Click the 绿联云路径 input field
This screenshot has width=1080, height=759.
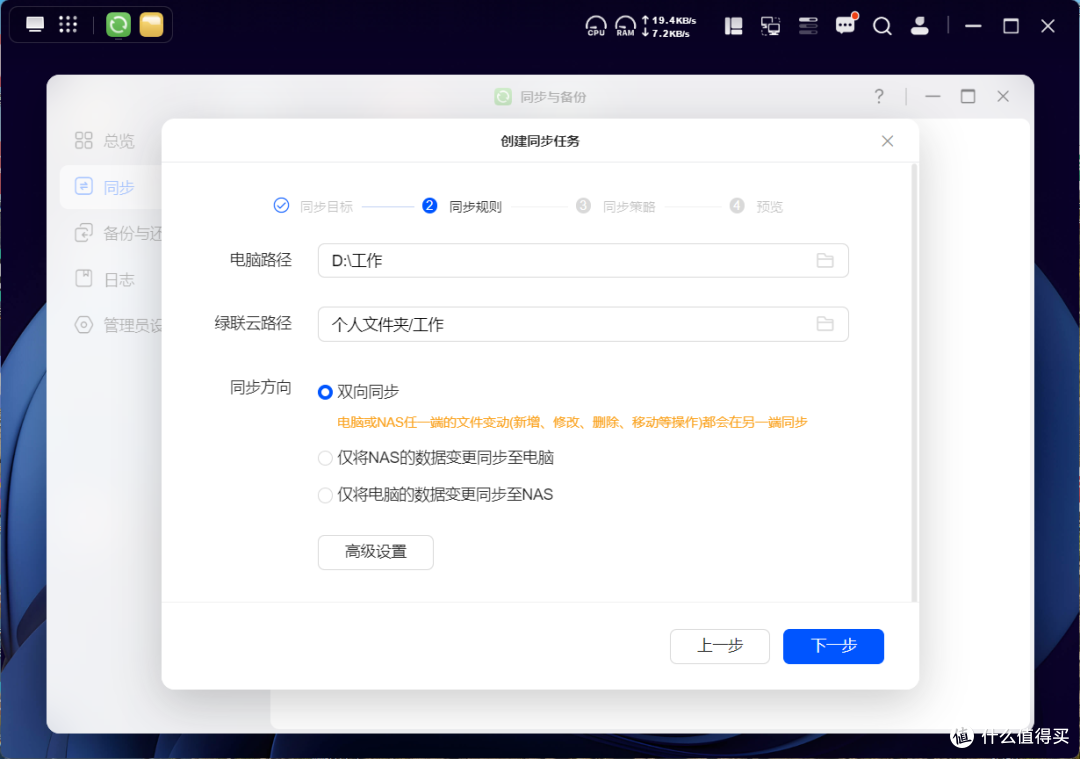pyautogui.click(x=583, y=324)
